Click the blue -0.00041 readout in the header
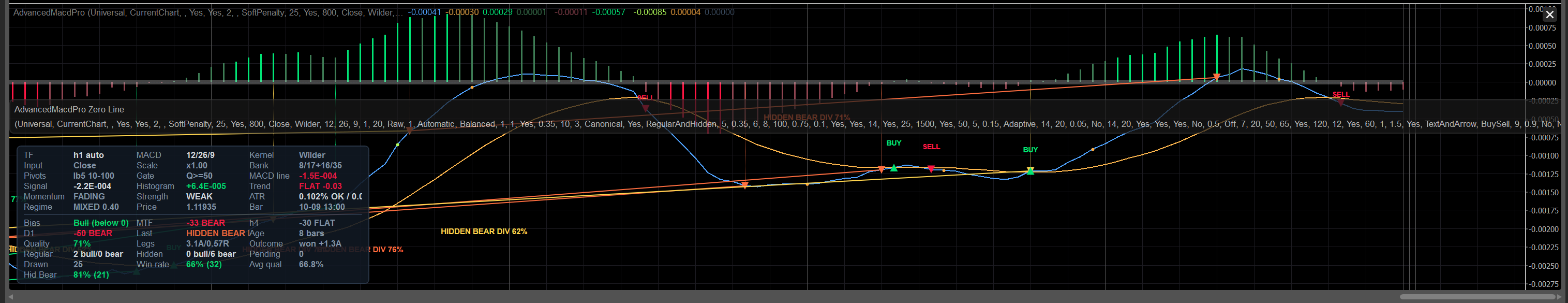Viewport: 1568px width, 303px height. click(x=424, y=12)
